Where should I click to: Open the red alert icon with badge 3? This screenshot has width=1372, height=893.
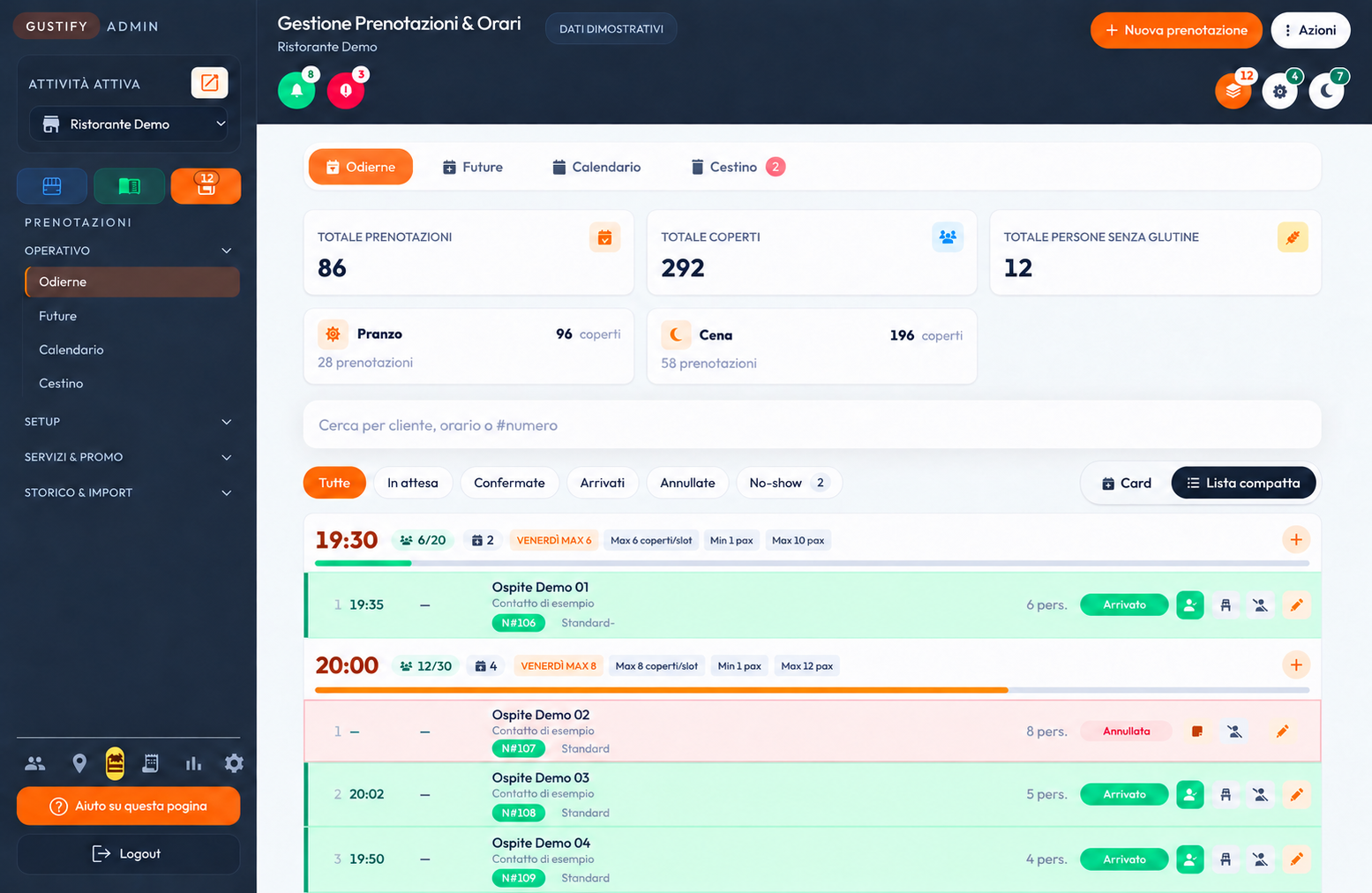tap(346, 90)
